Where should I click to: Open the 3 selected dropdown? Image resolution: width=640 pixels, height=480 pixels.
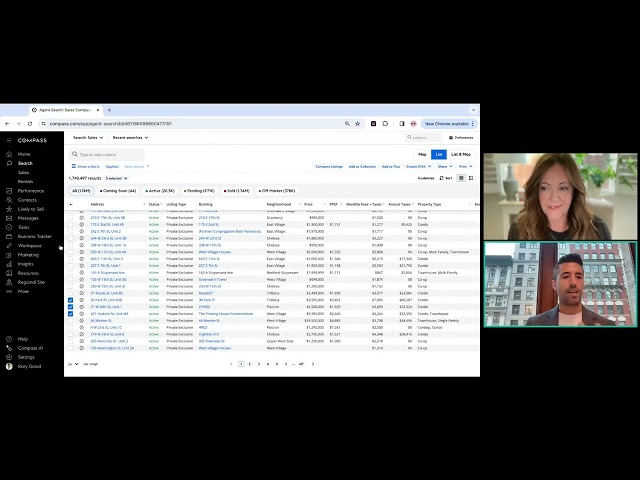(x=116, y=178)
